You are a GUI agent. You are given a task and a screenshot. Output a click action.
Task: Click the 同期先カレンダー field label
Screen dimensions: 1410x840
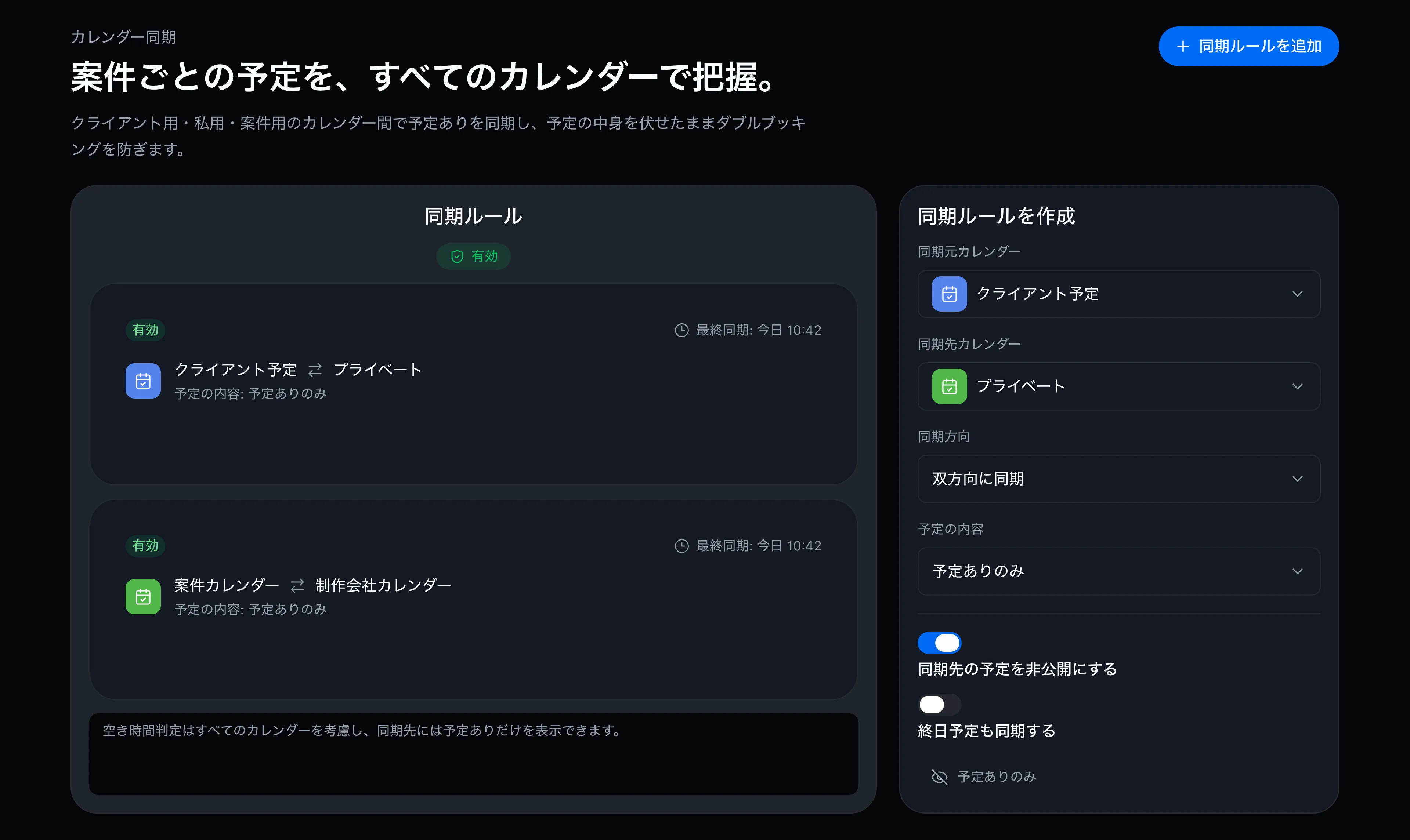pos(969,343)
